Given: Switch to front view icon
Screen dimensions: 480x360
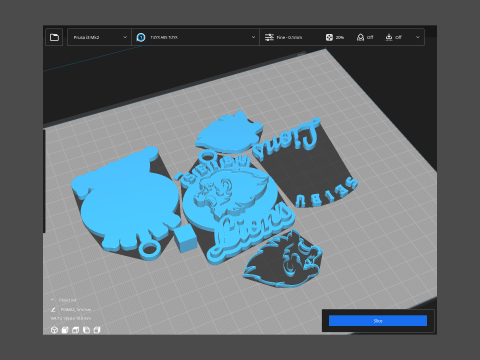Looking at the screenshot, I should click(x=65, y=330).
